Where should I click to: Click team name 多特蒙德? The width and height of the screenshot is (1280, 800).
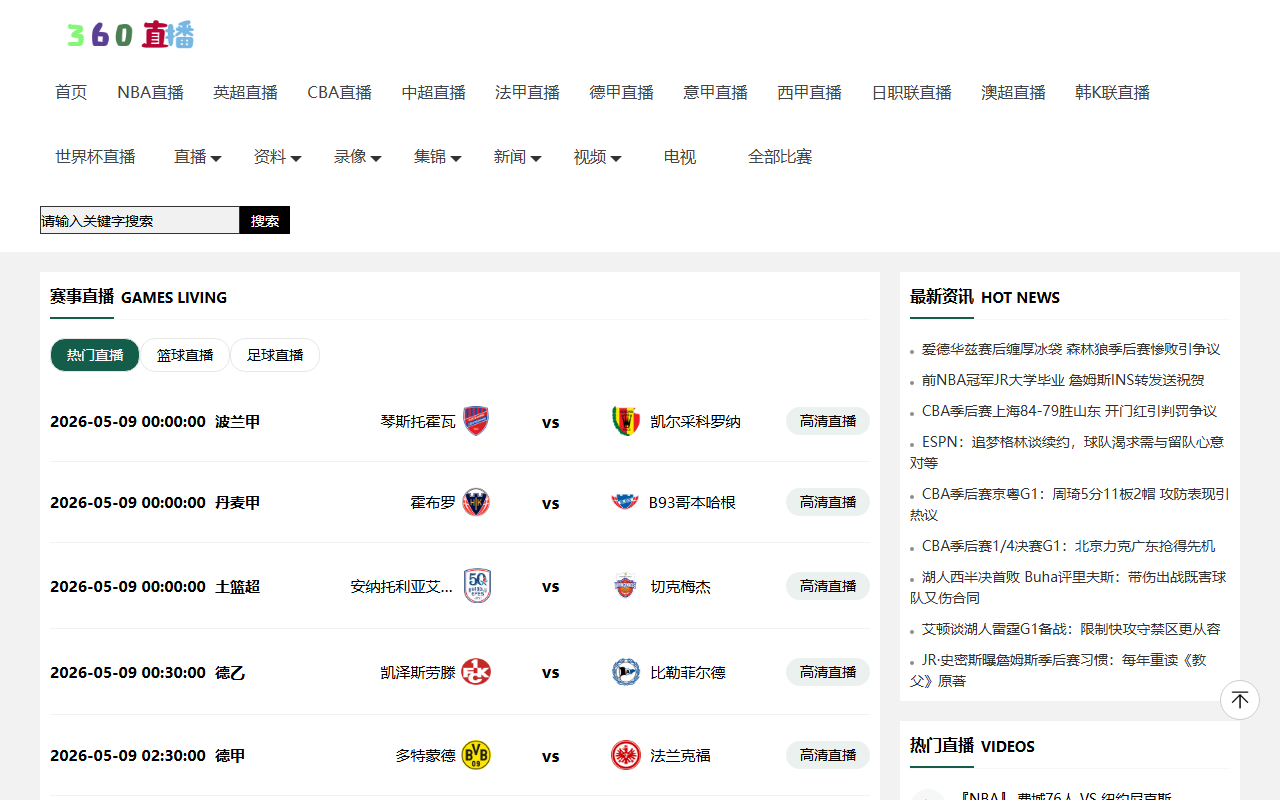425,756
